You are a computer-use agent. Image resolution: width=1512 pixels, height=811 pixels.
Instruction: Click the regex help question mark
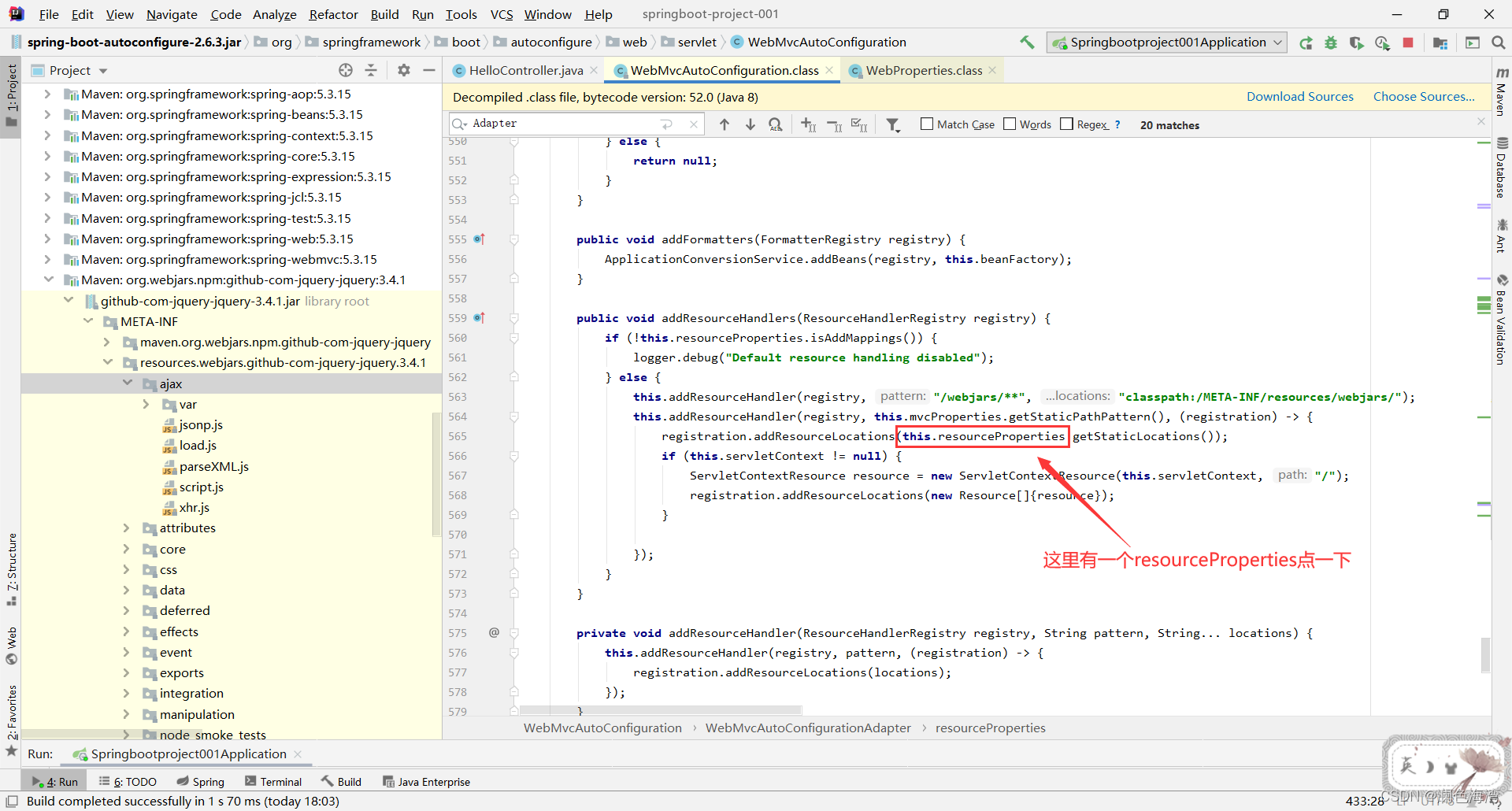pyautogui.click(x=1117, y=124)
